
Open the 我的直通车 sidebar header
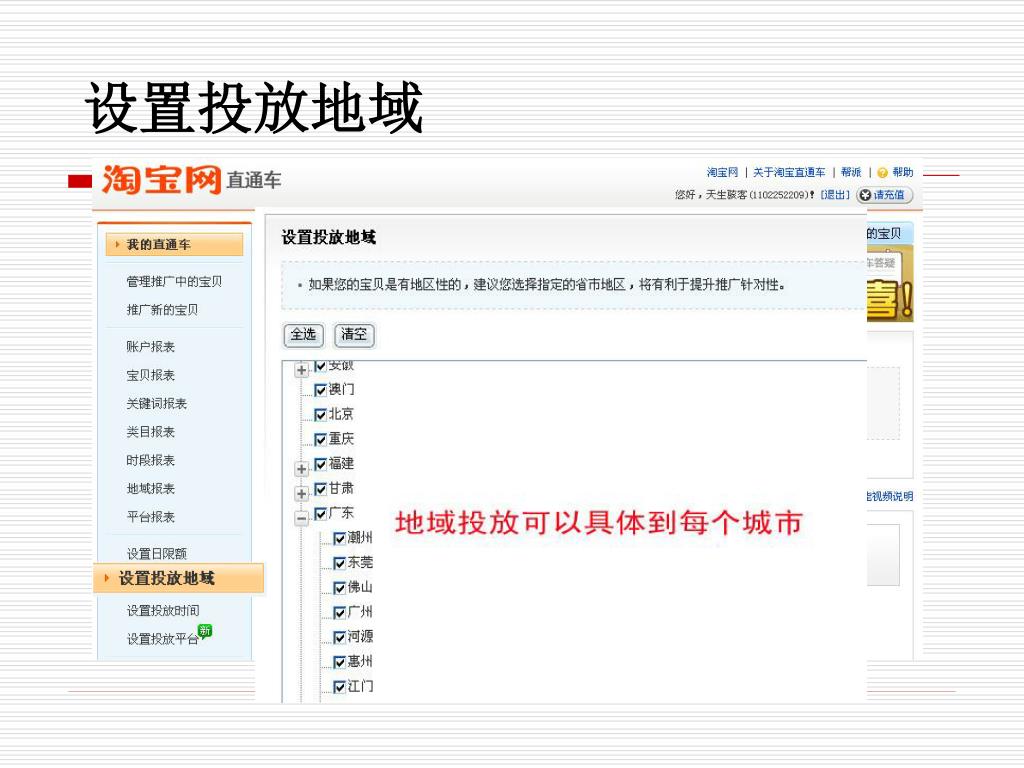(x=174, y=244)
